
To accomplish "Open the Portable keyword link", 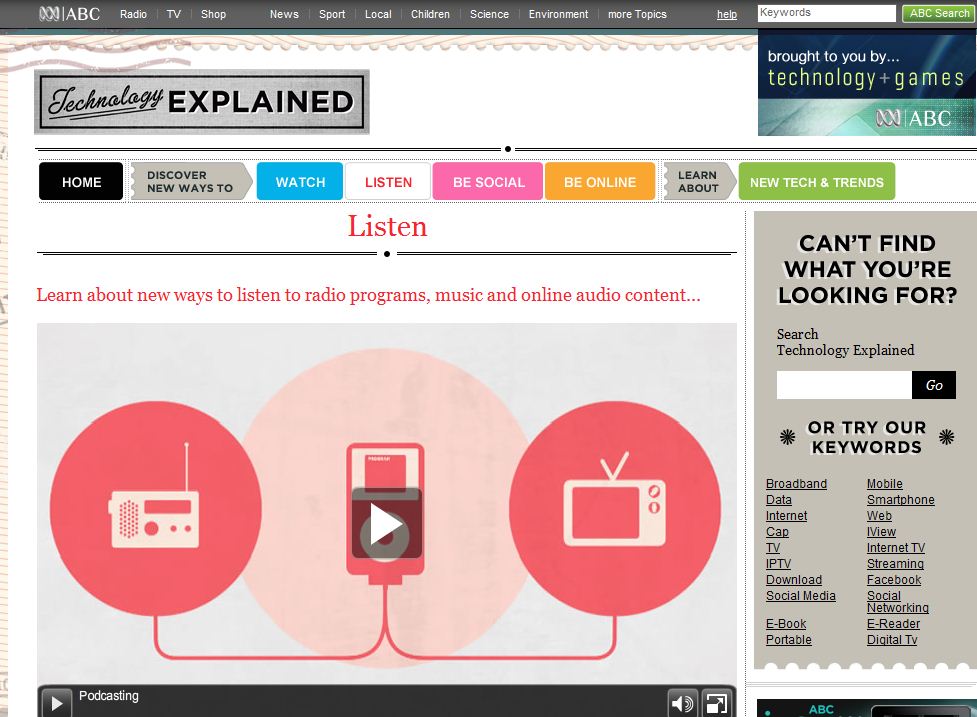I will (789, 640).
